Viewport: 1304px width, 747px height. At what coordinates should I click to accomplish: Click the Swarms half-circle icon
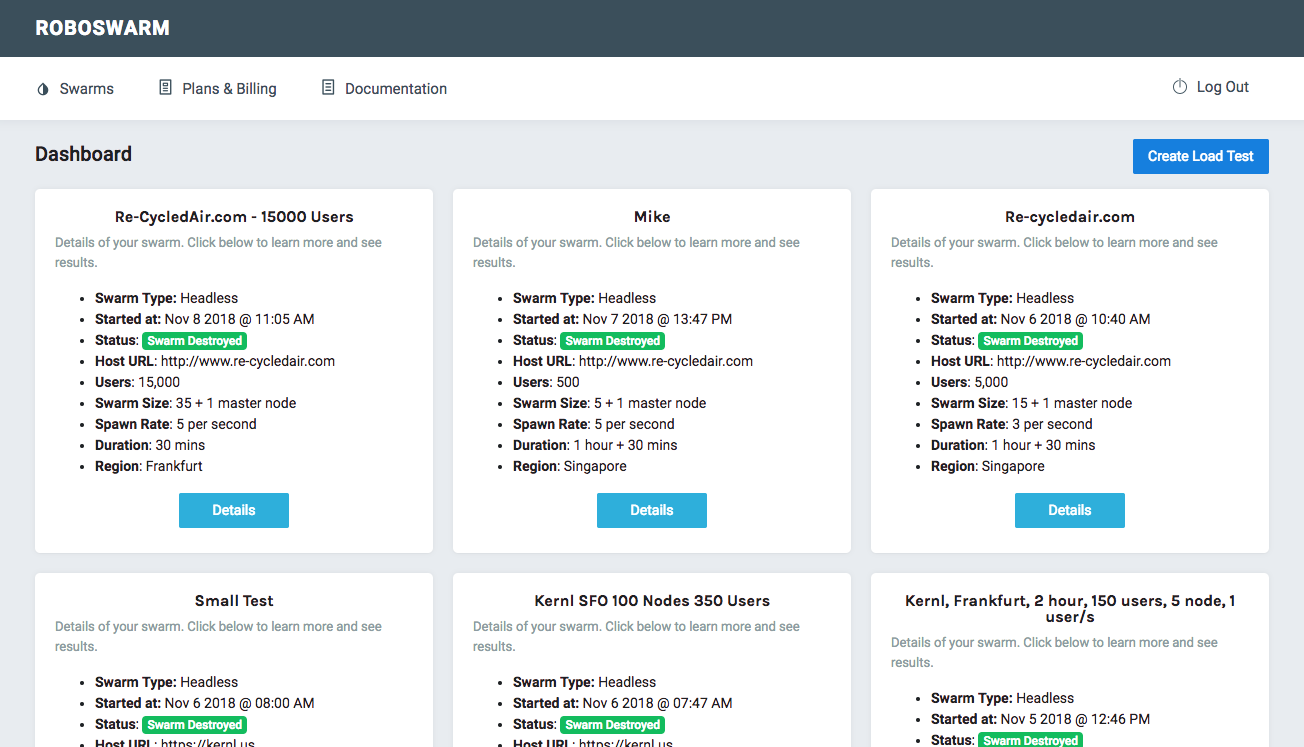(x=43, y=89)
